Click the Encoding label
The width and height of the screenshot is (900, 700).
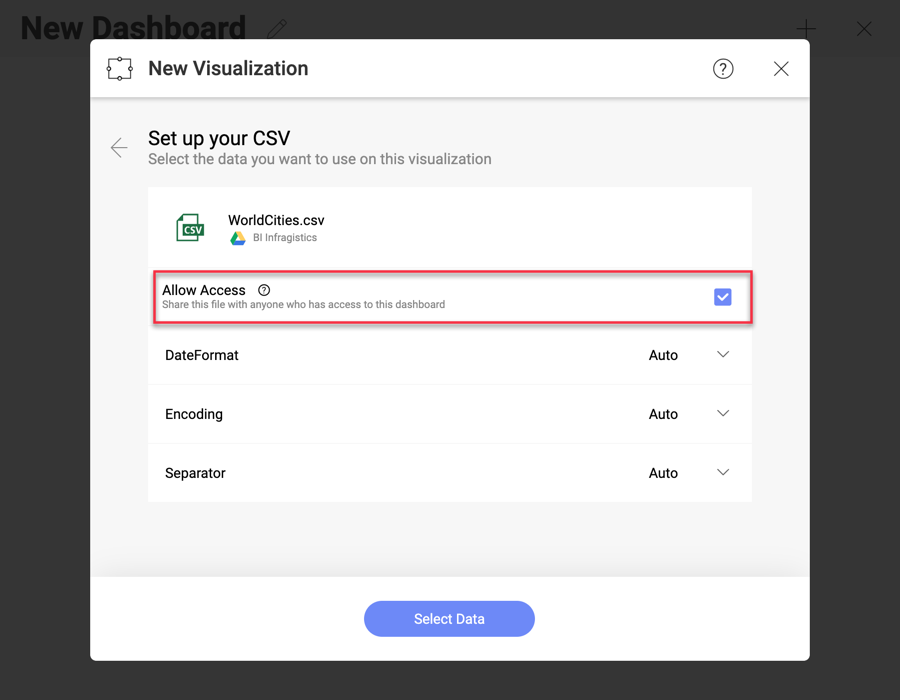coord(193,414)
